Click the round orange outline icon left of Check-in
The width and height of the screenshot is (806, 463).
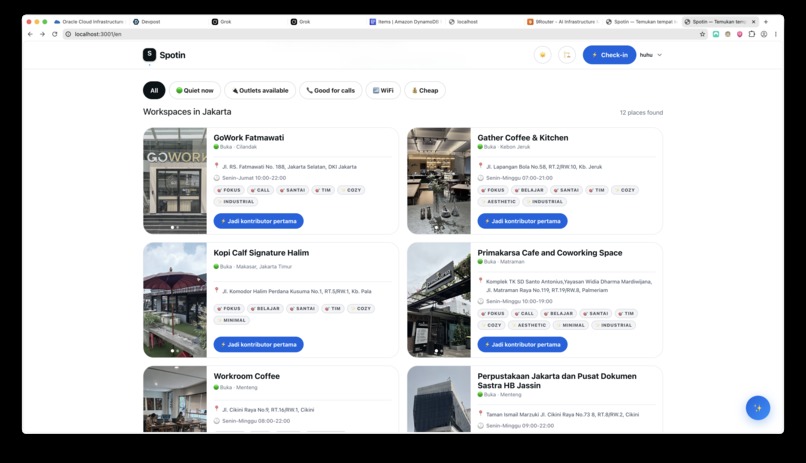point(567,55)
